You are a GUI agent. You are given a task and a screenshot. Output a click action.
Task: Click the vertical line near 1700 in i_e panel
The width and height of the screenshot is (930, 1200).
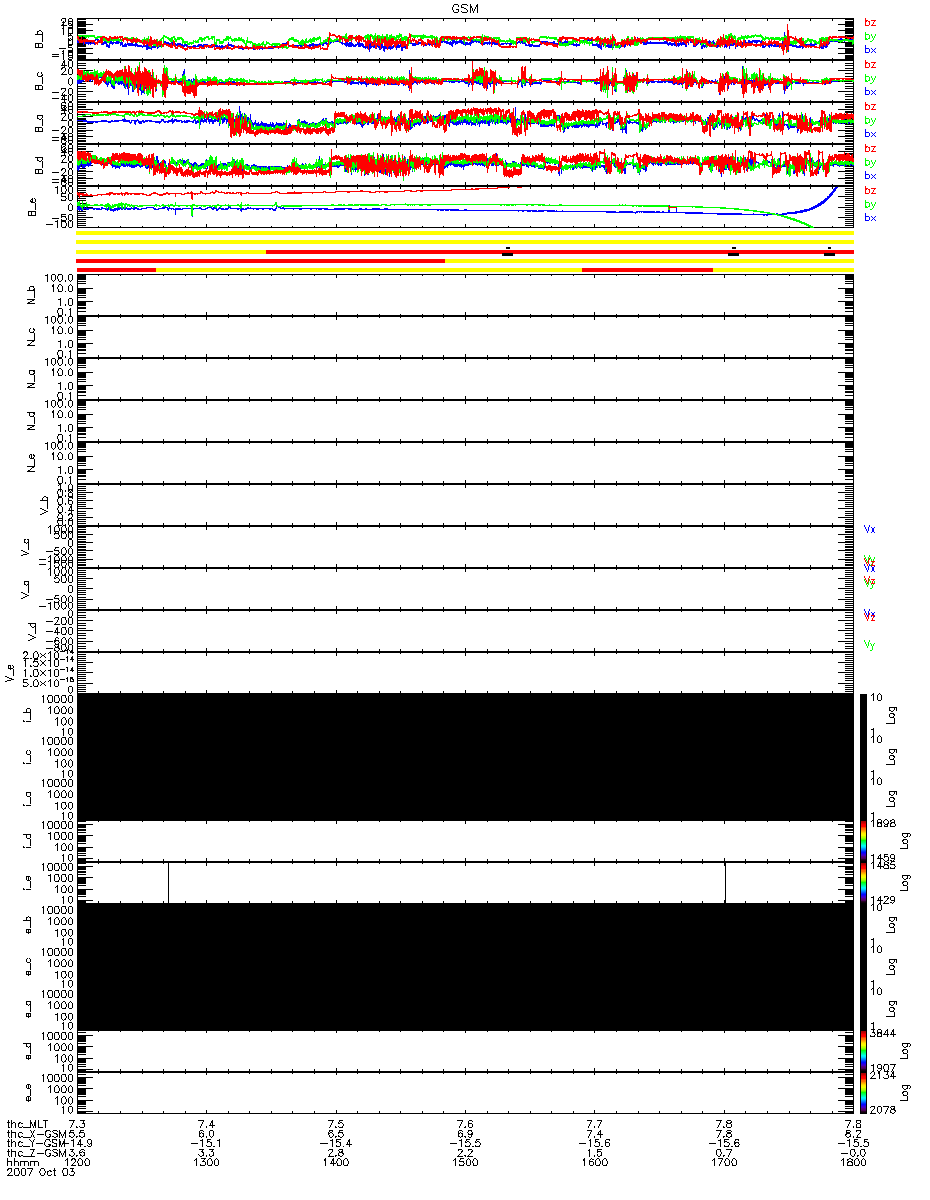click(725, 882)
